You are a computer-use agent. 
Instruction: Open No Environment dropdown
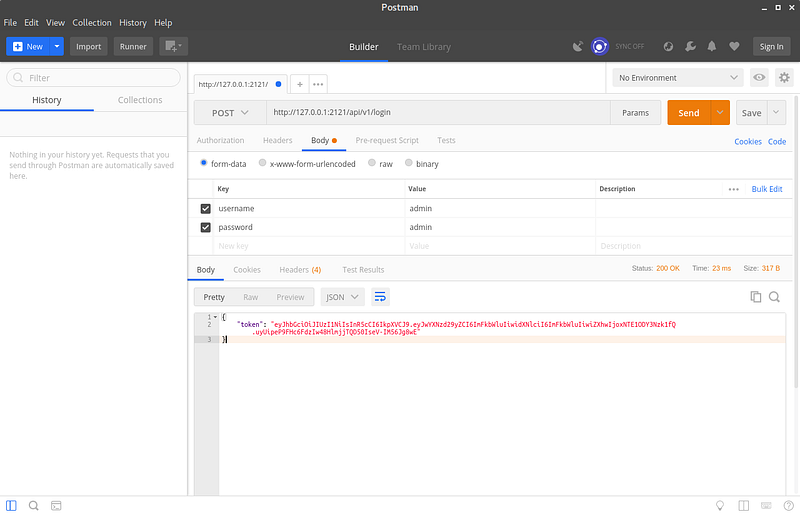pos(678,78)
